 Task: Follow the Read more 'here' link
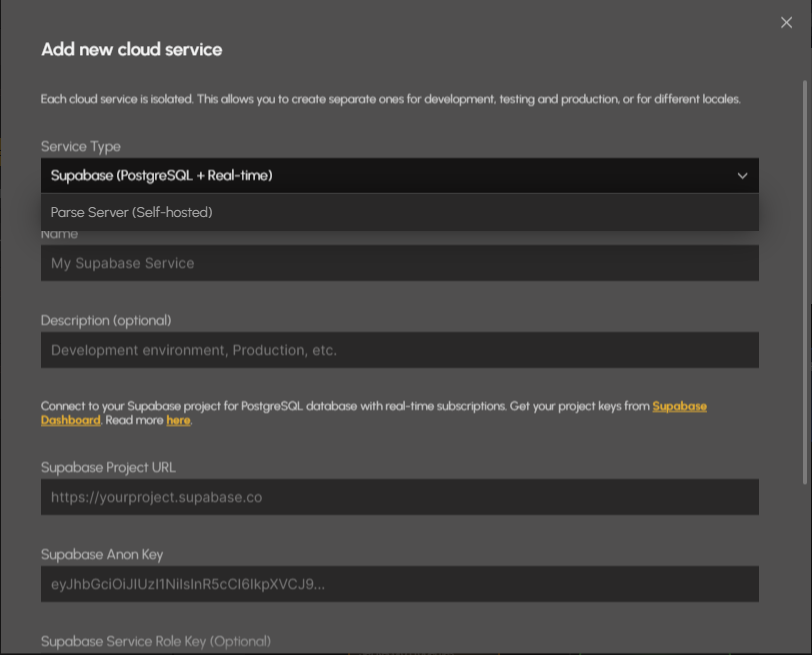point(178,420)
